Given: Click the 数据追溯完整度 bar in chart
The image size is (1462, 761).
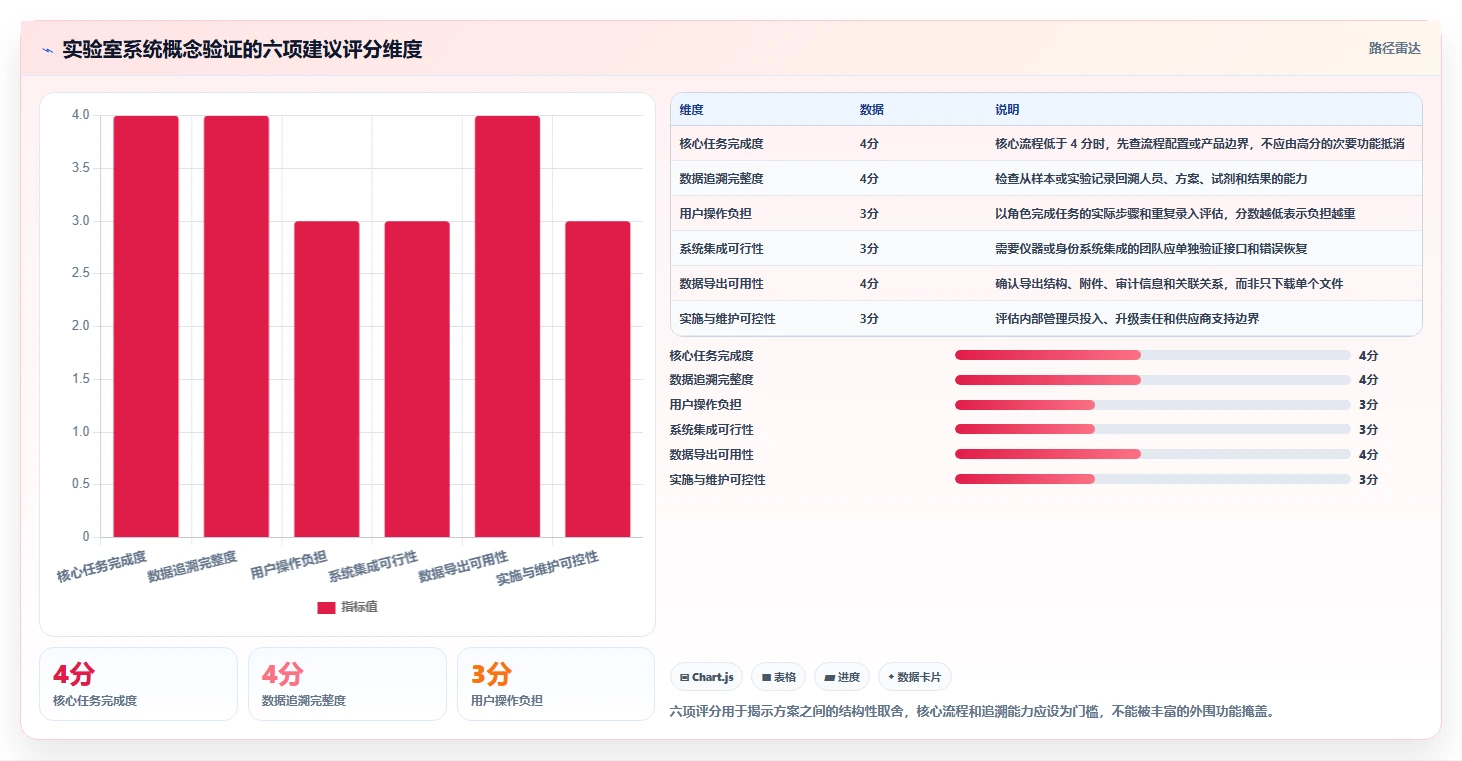Looking at the screenshot, I should [x=236, y=326].
